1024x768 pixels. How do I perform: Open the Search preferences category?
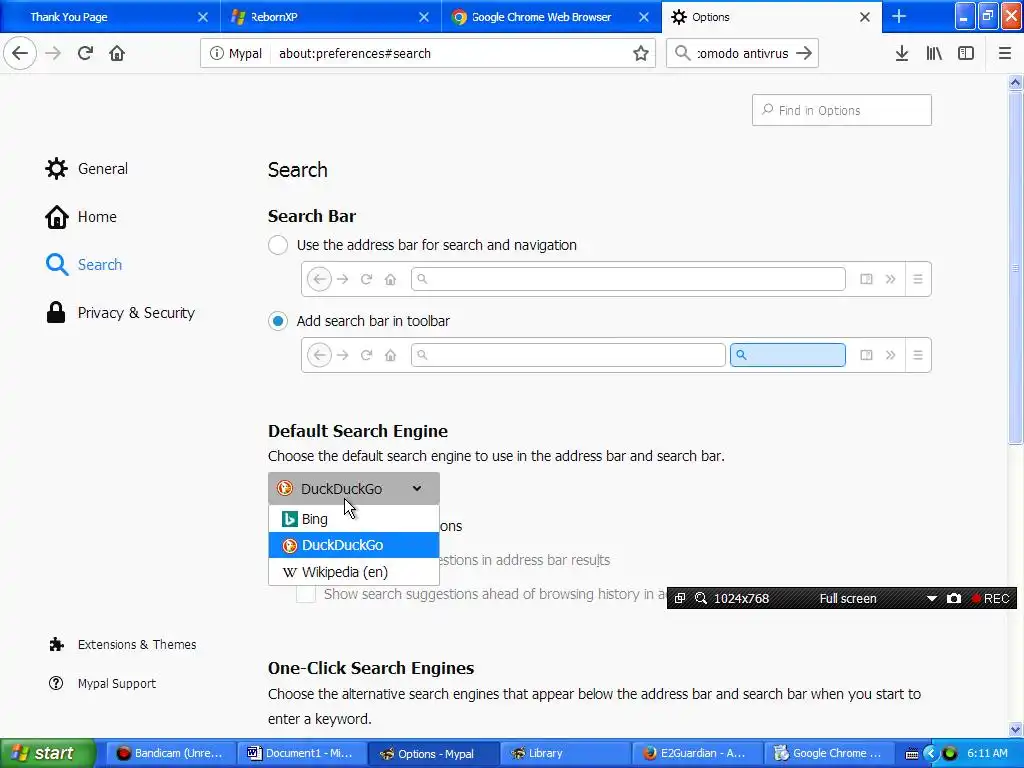pos(84,264)
